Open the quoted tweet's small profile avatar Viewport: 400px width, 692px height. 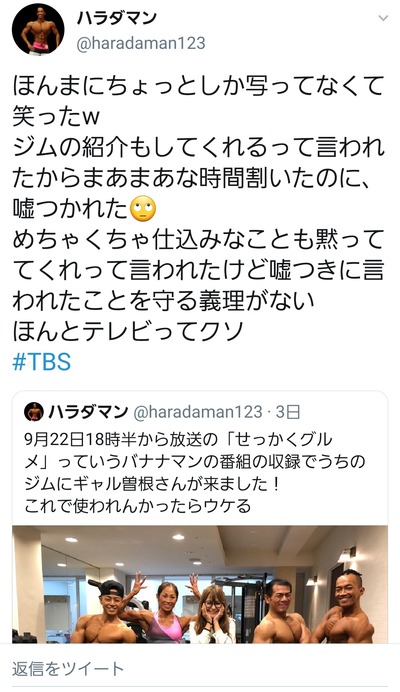[34, 412]
